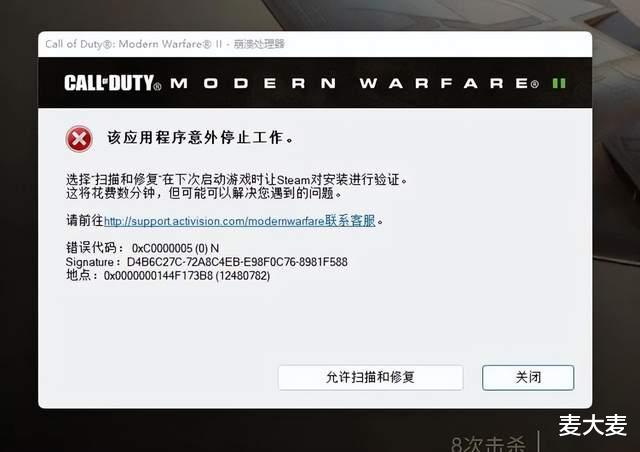640x452 pixels.
Task: Select the Signature D4B6C27C hash value
Action: [237, 262]
